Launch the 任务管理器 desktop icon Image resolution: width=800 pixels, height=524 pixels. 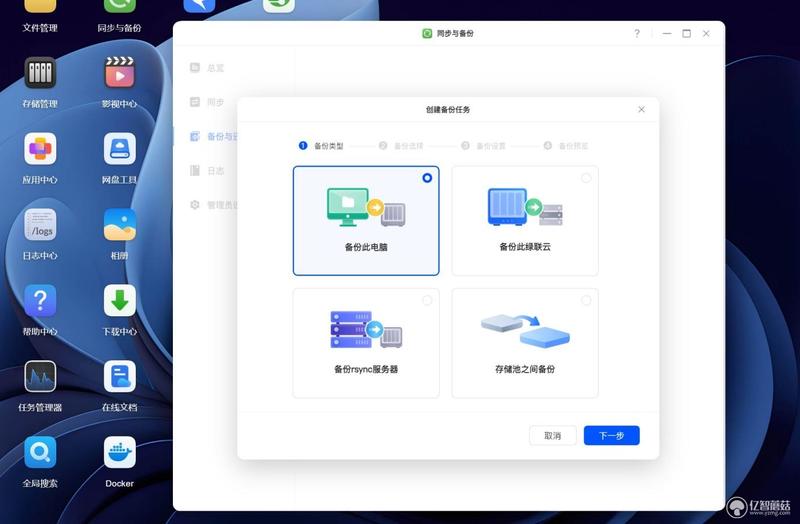40,377
